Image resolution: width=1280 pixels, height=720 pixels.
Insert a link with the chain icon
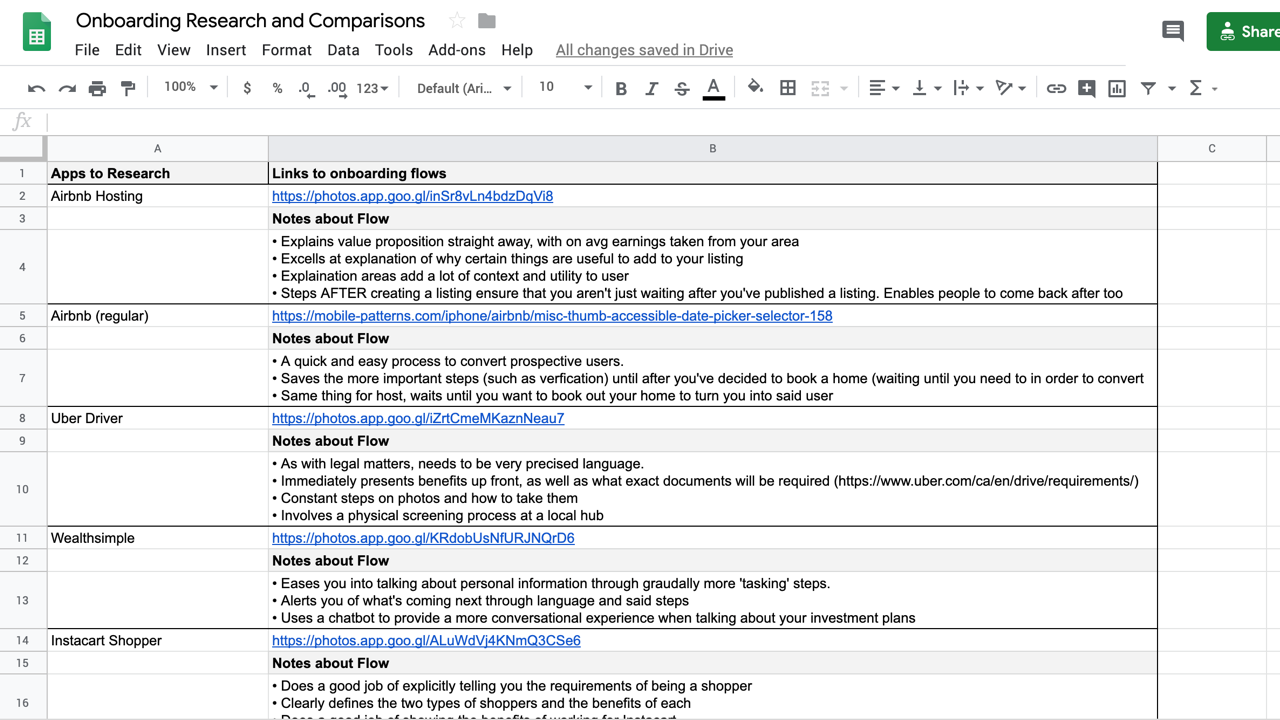click(x=1056, y=89)
